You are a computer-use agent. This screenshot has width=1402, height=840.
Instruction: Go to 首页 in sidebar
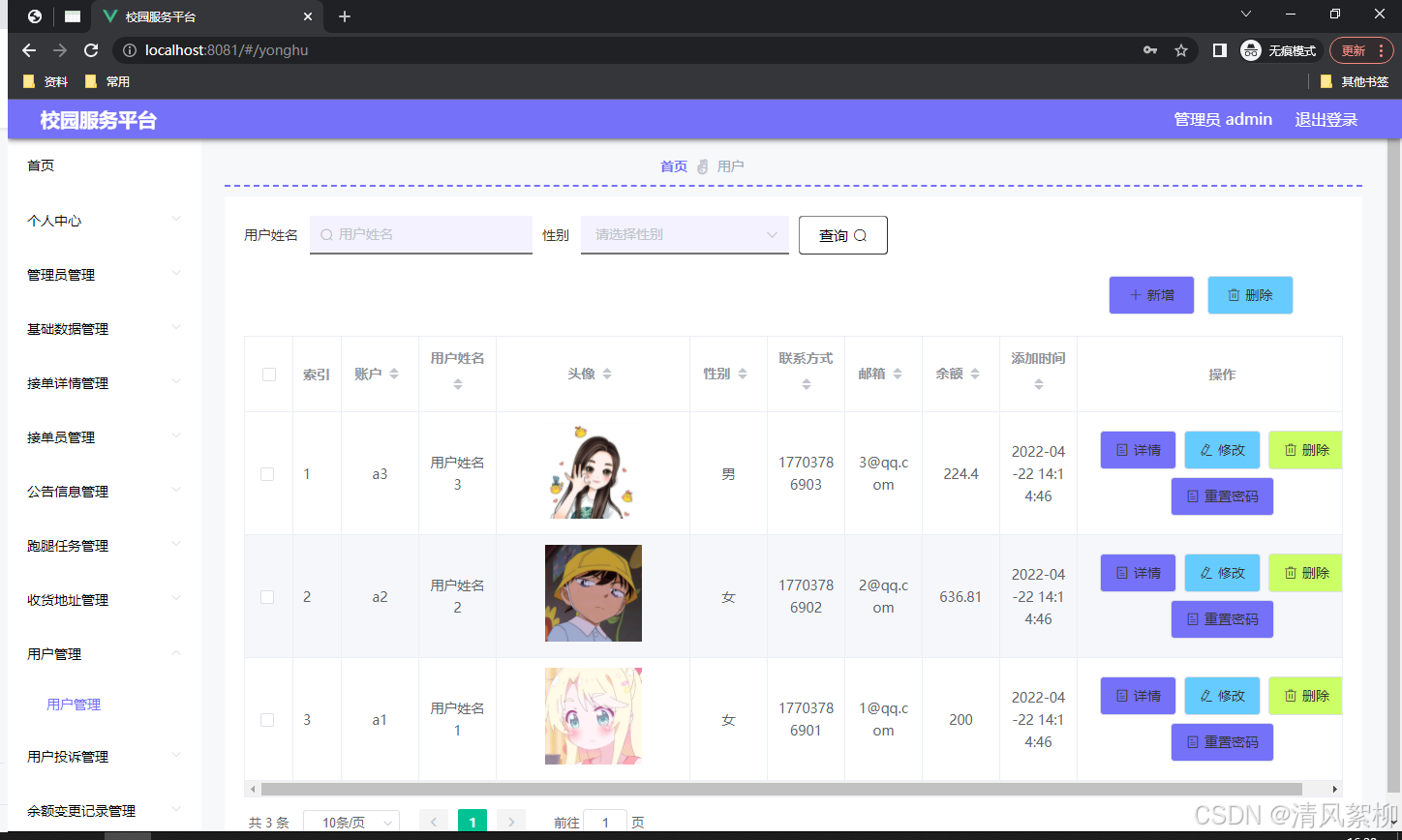[x=104, y=165]
